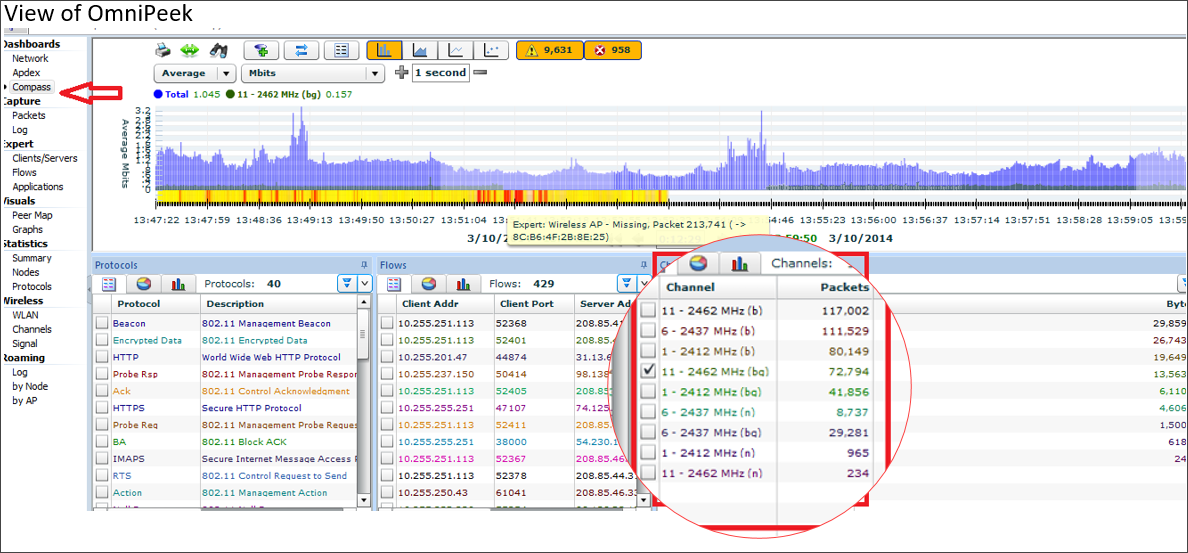
Task: Show the Flows panel bar chart
Action: point(464,284)
